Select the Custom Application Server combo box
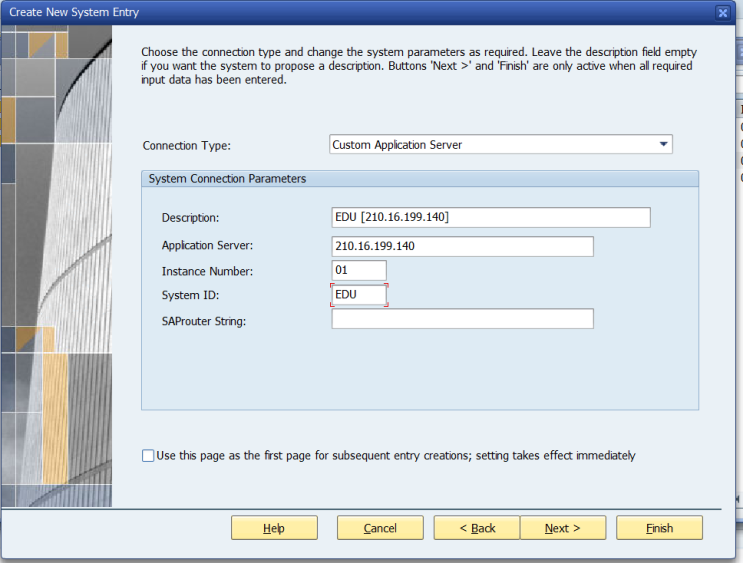This screenshot has width=743, height=563. [500, 144]
